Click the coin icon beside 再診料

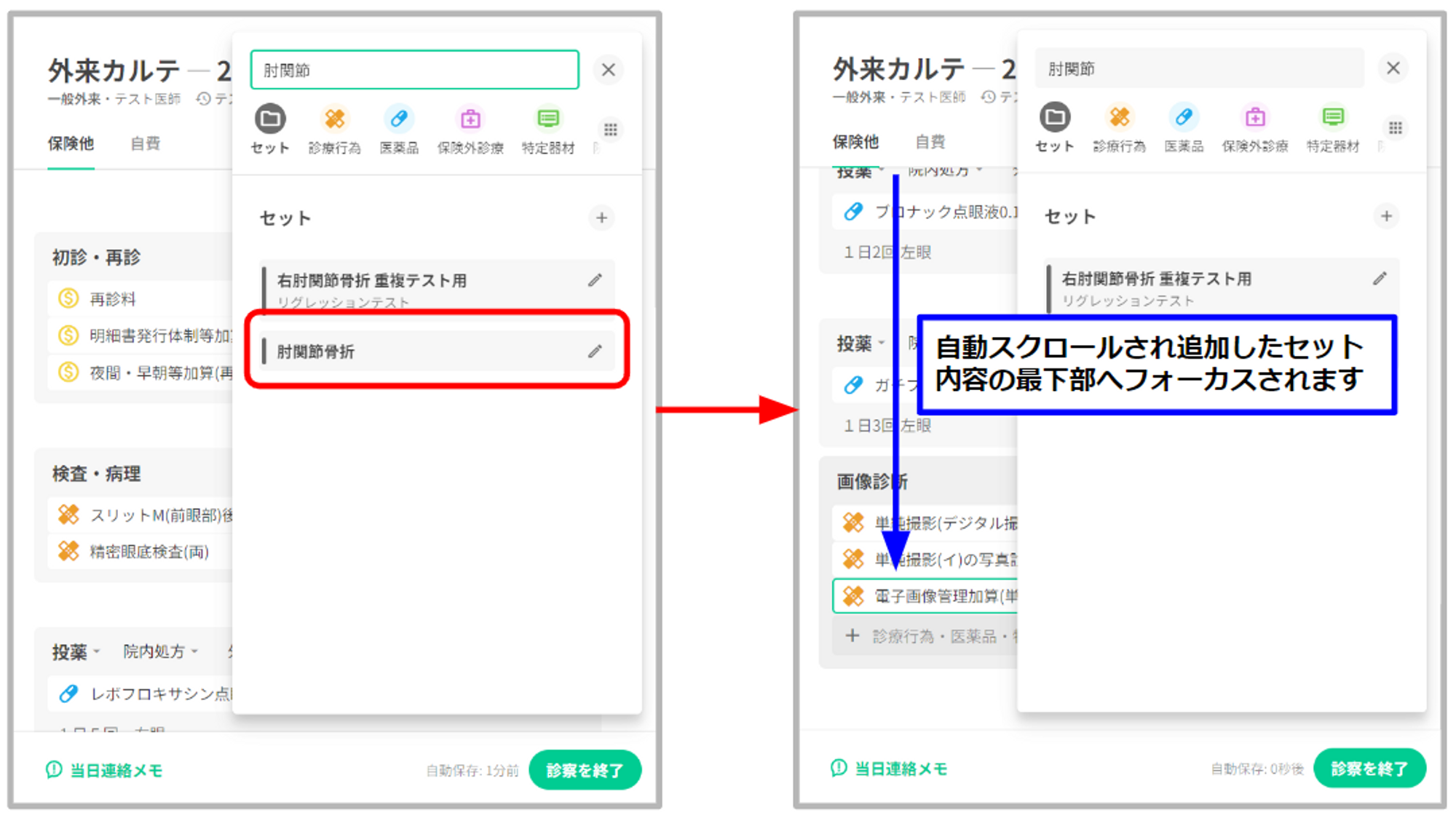68,298
